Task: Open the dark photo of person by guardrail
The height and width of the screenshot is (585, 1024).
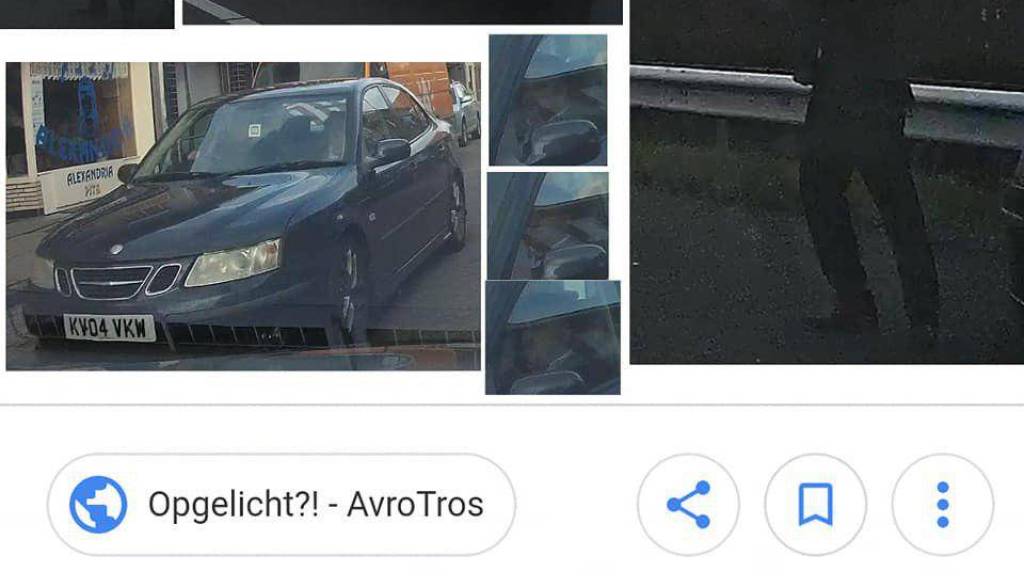Action: 827,182
